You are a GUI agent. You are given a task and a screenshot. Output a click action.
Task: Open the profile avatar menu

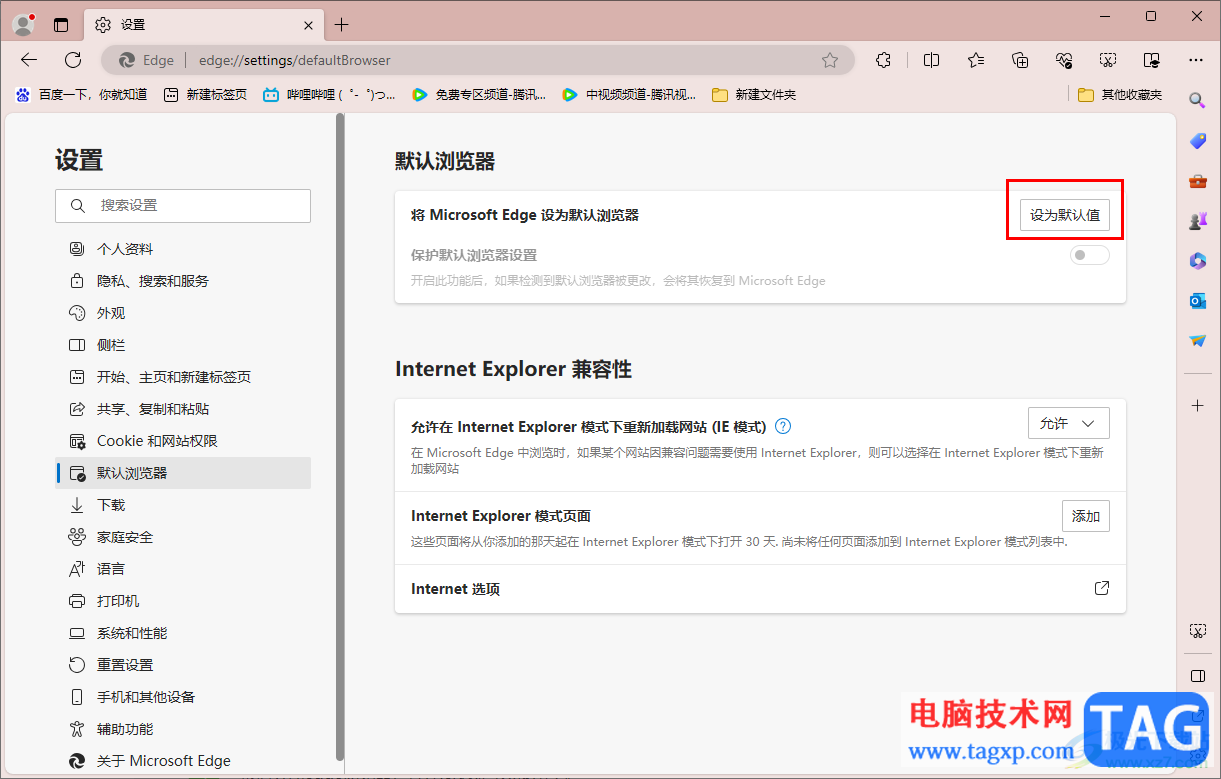(24, 24)
